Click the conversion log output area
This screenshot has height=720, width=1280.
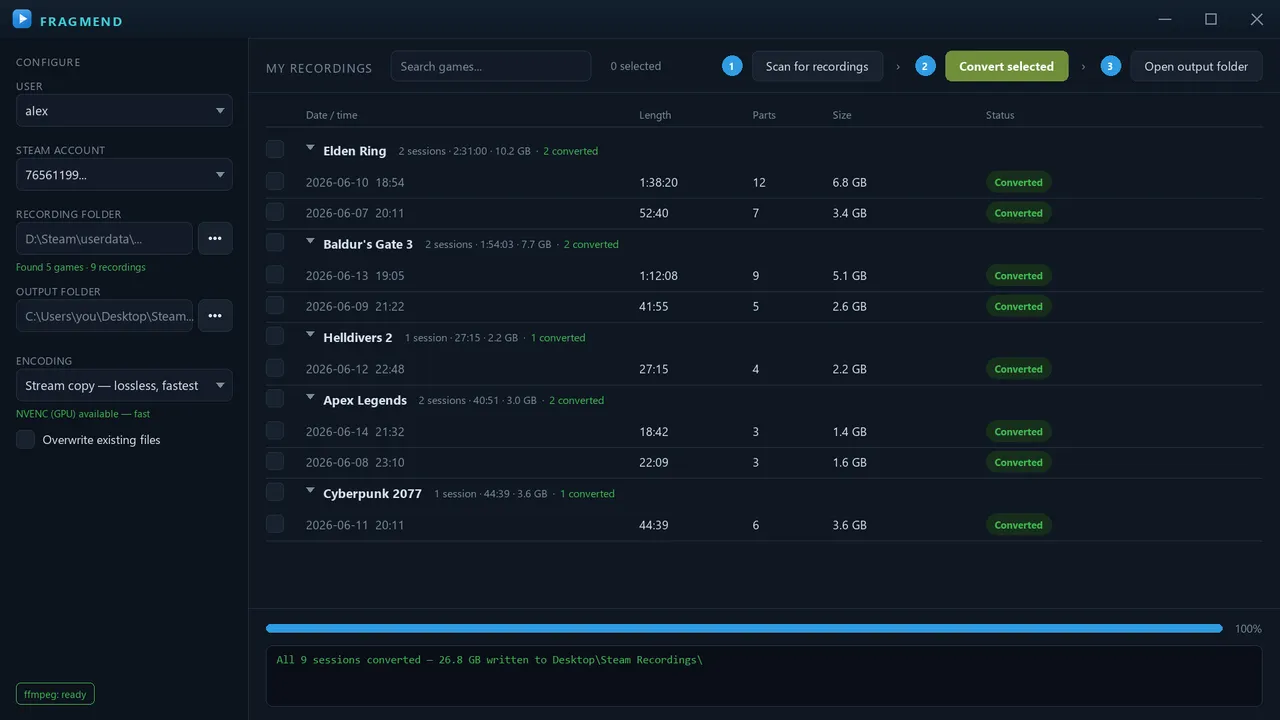[764, 676]
